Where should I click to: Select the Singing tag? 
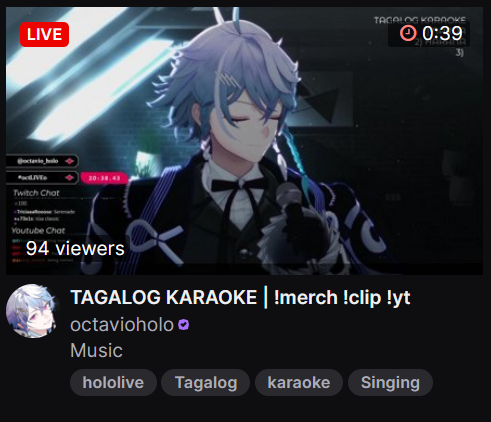pyautogui.click(x=390, y=382)
